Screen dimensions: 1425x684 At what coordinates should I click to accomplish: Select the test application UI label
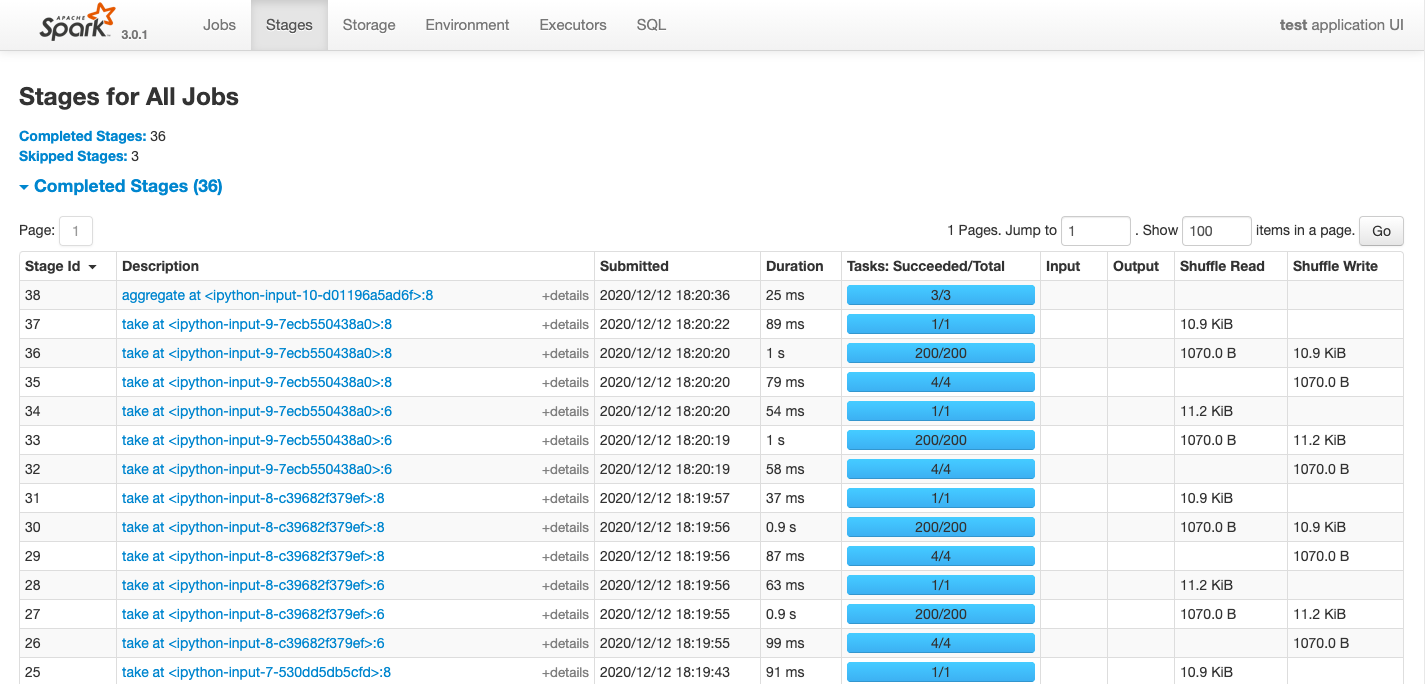pos(1342,25)
